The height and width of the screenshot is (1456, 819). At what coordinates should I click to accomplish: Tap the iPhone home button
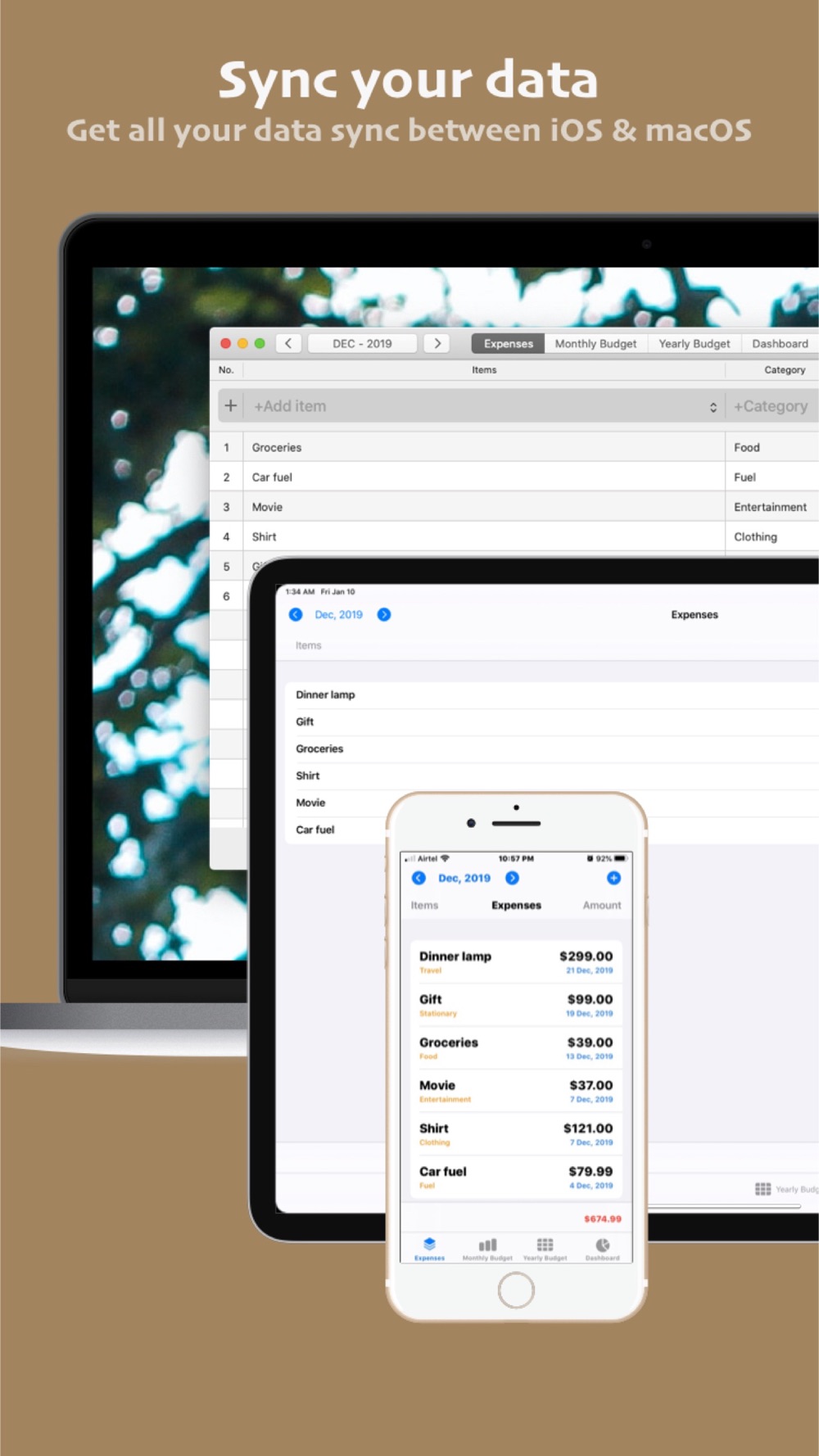(516, 1291)
